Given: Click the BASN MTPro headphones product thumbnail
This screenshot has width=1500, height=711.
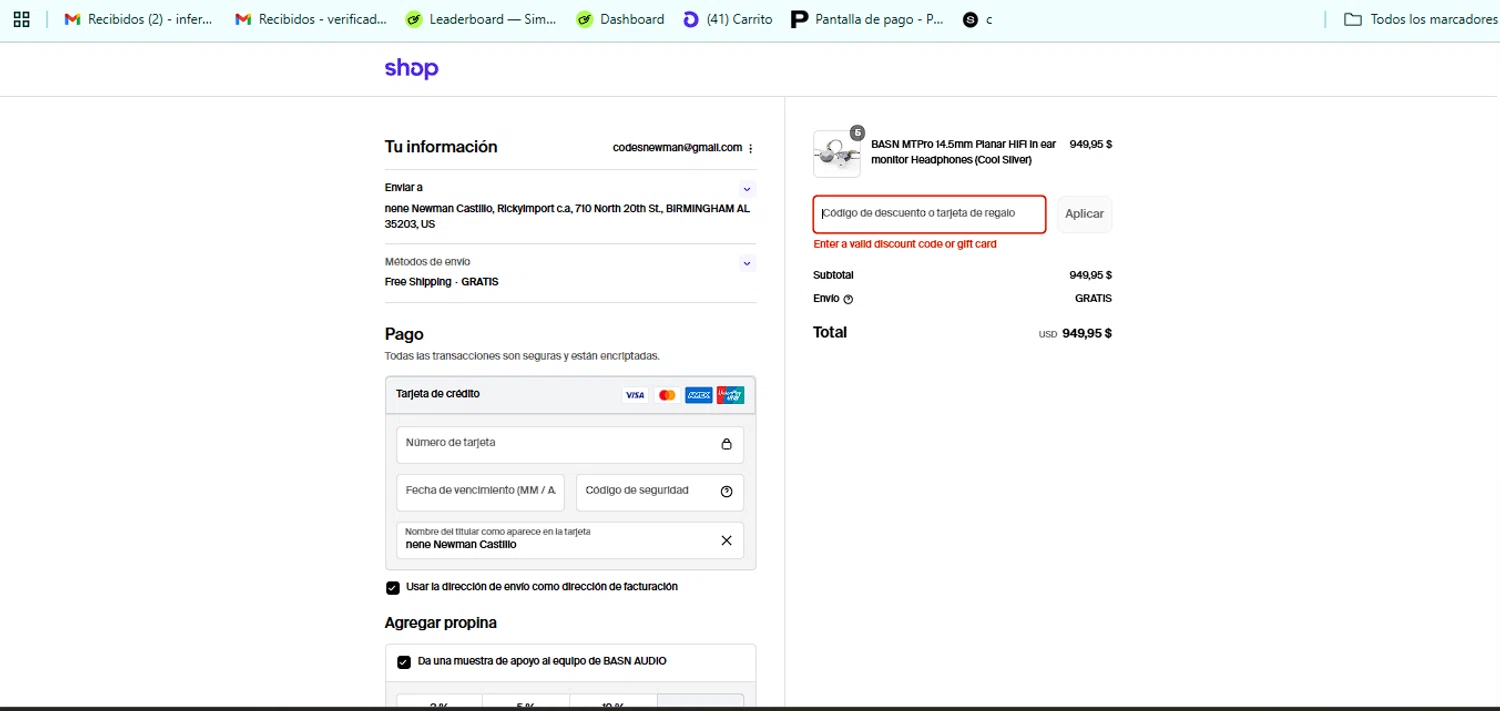Looking at the screenshot, I should click(x=837, y=154).
